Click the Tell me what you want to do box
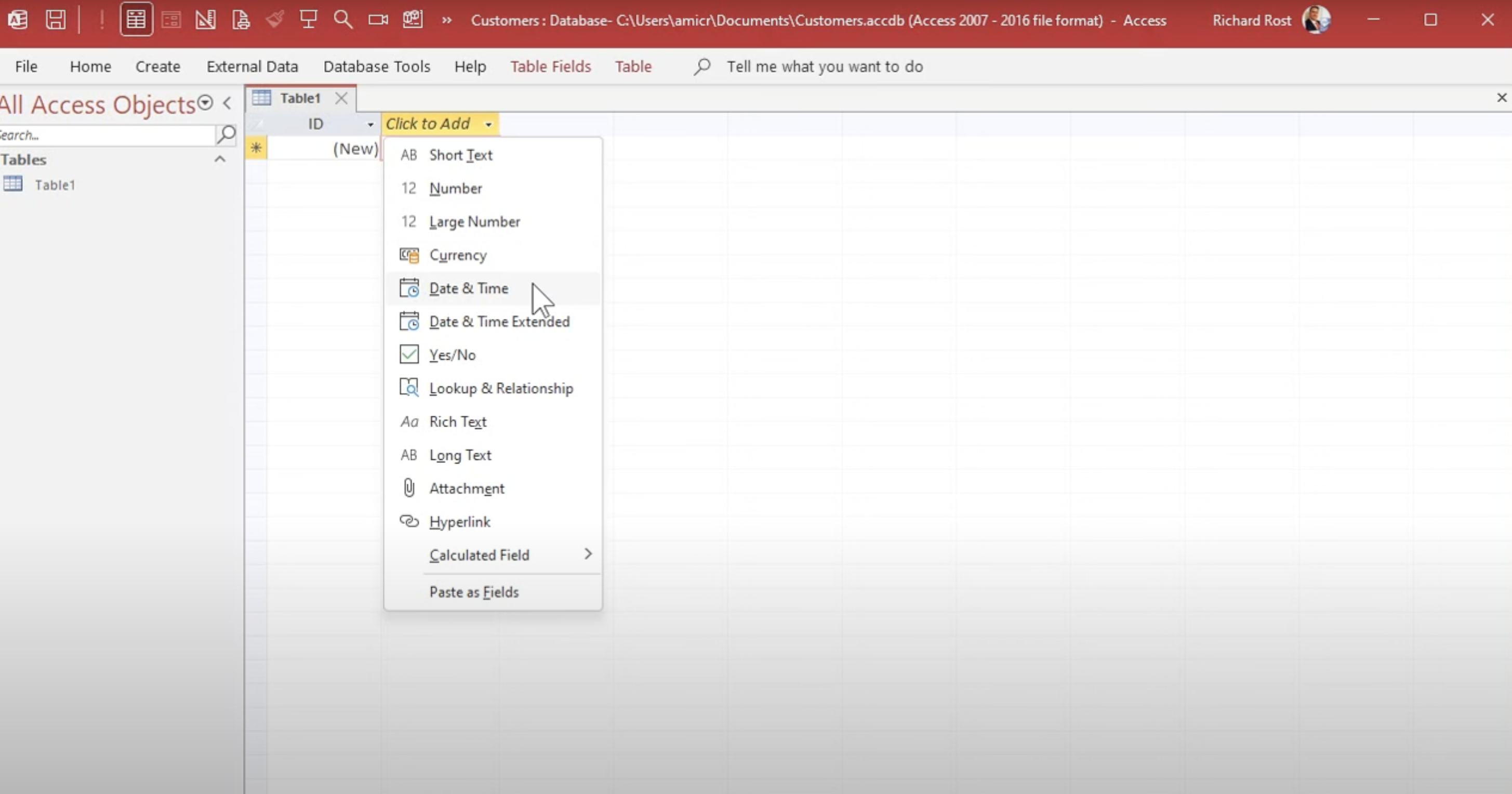The image size is (1512, 794). [x=825, y=67]
